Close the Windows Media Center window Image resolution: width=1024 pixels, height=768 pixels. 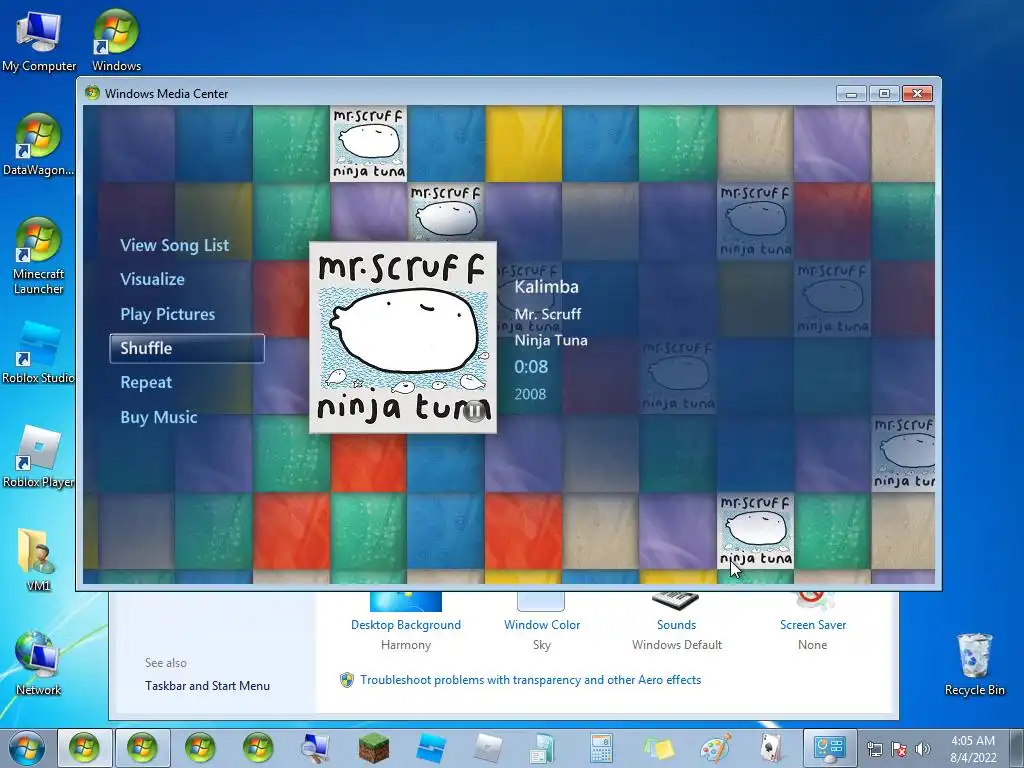[917, 94]
